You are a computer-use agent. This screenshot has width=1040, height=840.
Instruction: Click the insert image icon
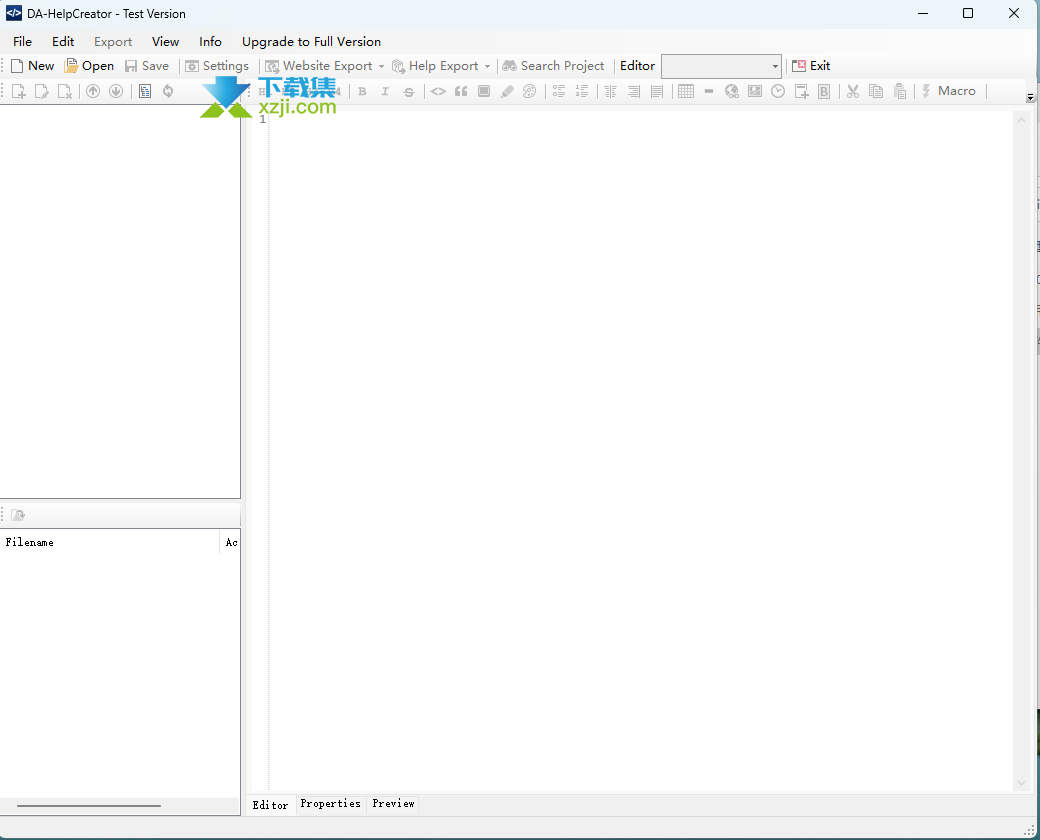755,91
